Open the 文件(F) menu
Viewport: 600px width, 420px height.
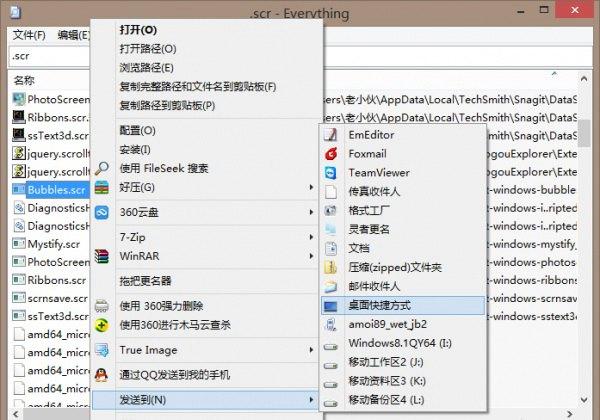(x=29, y=35)
